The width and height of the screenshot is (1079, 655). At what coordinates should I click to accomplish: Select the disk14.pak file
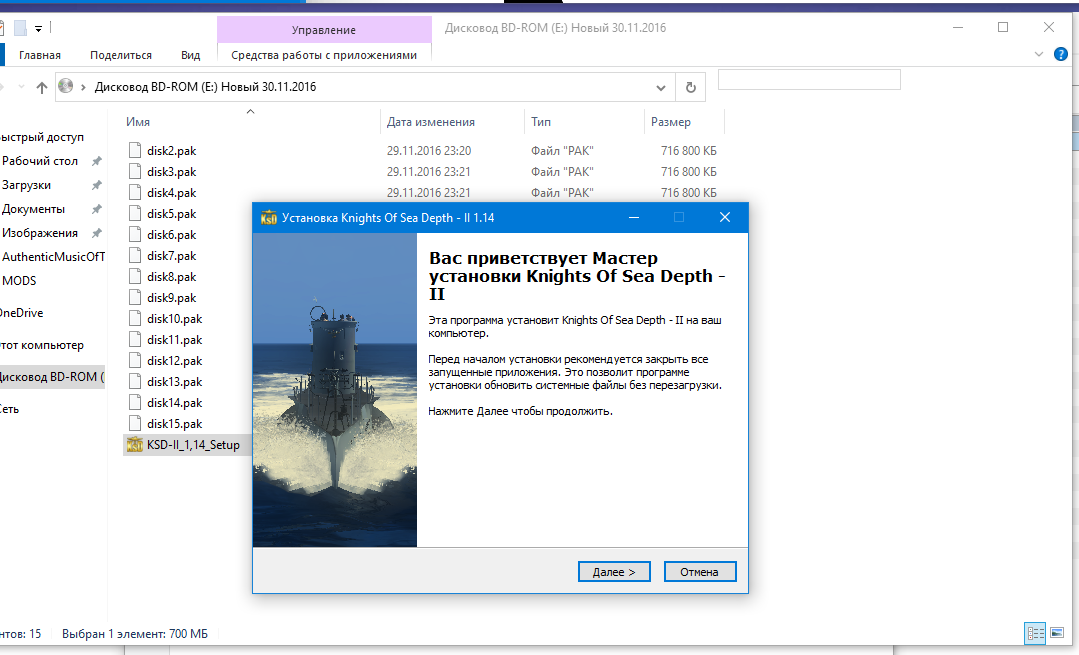[x=175, y=402]
